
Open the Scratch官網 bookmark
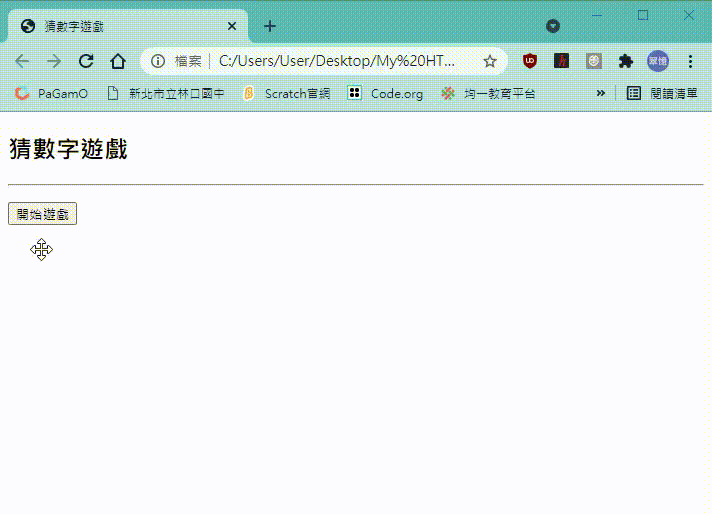[x=287, y=94]
